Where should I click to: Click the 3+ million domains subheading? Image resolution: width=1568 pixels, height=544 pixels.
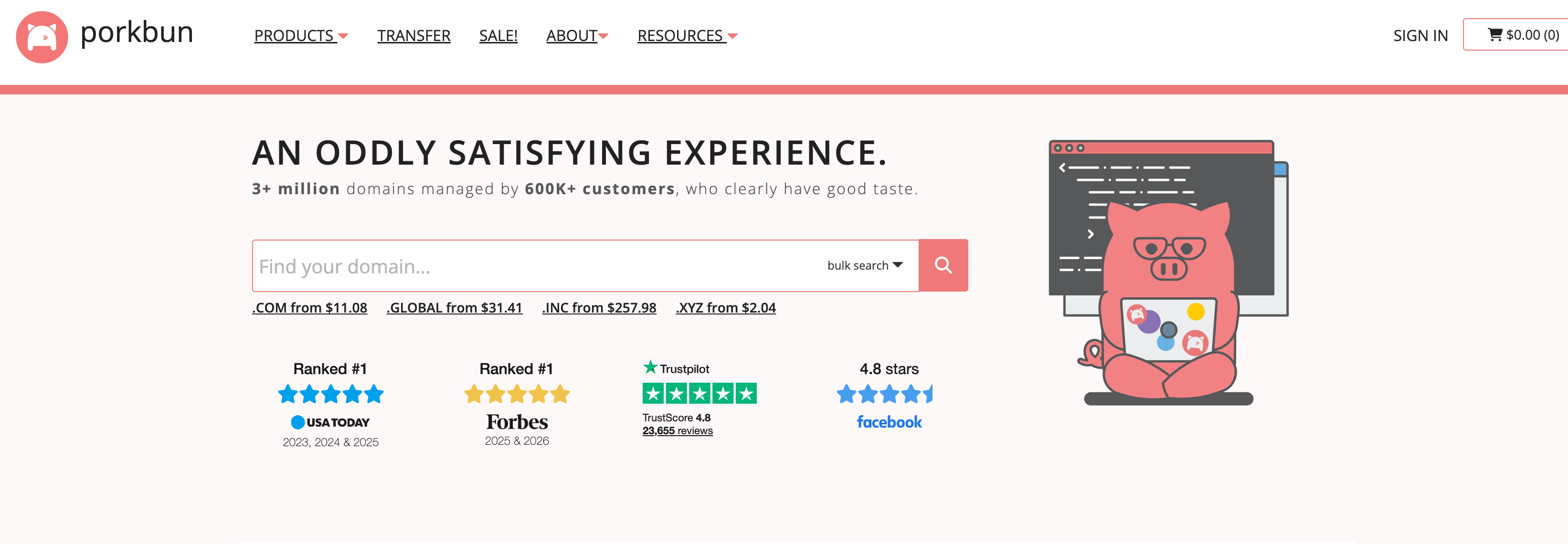click(585, 188)
